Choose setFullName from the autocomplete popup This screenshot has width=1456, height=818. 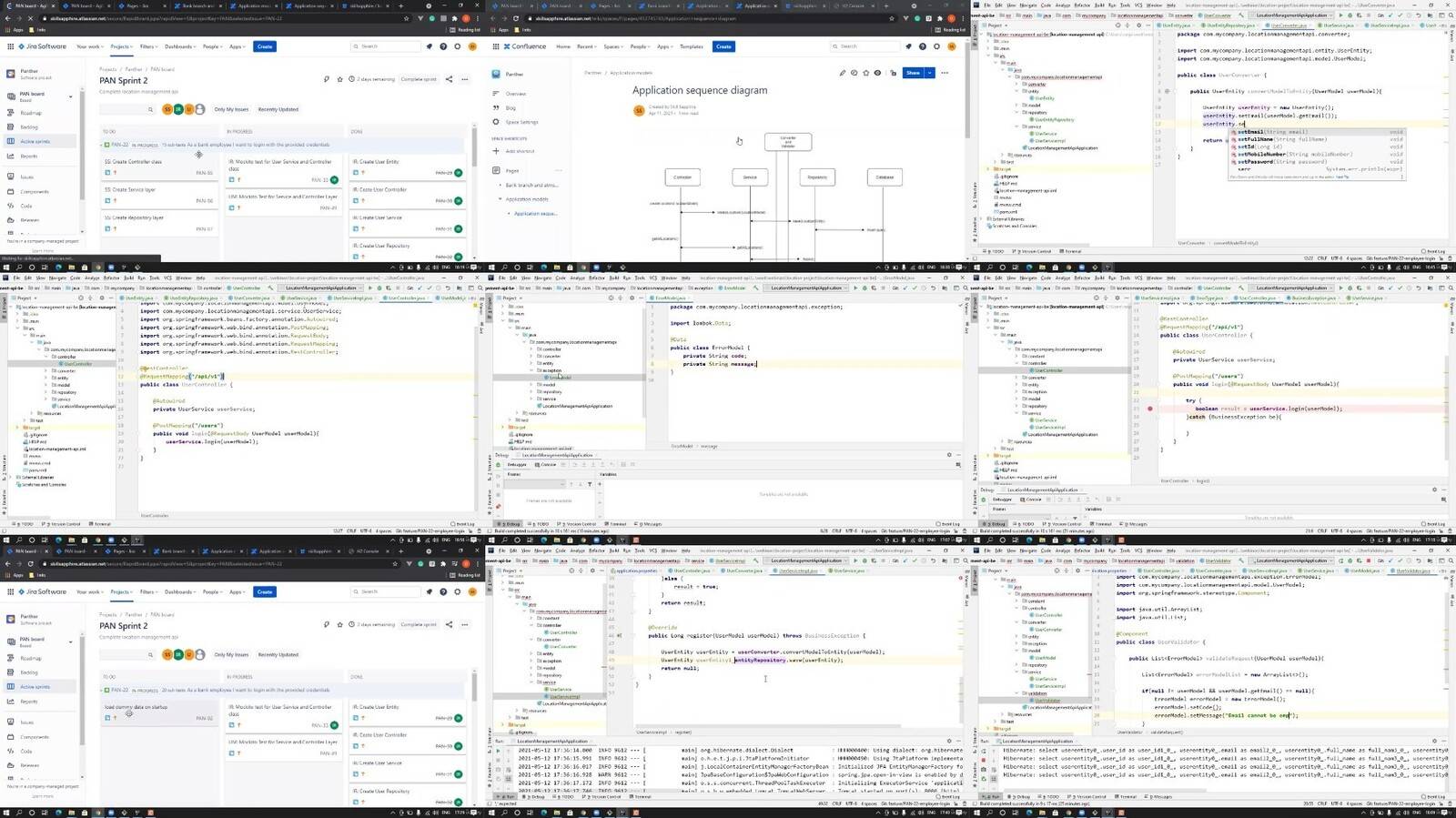(x=1316, y=139)
